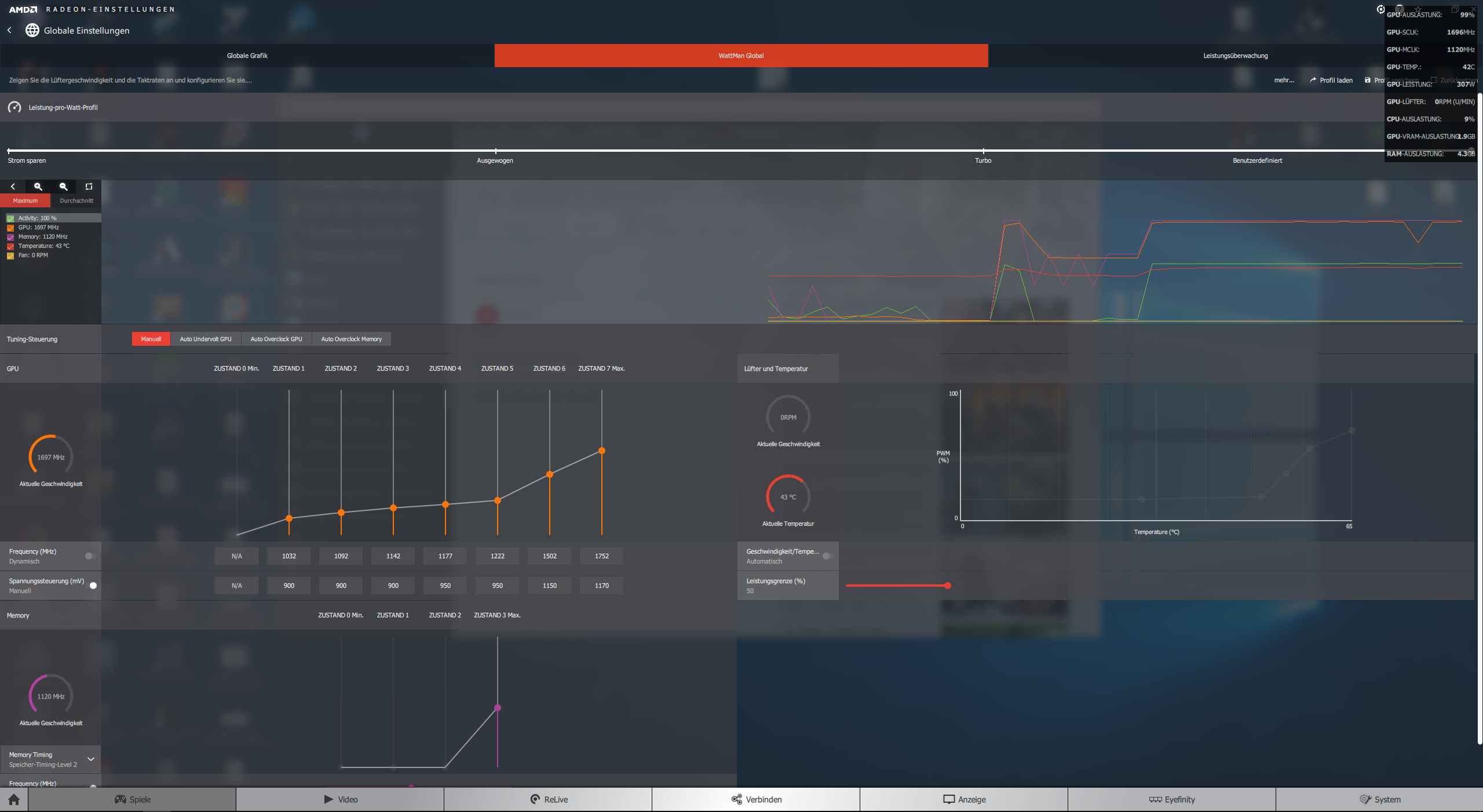The width and height of the screenshot is (1483, 812).
Task: Click the home icon in bottom bar
Action: pos(14,800)
